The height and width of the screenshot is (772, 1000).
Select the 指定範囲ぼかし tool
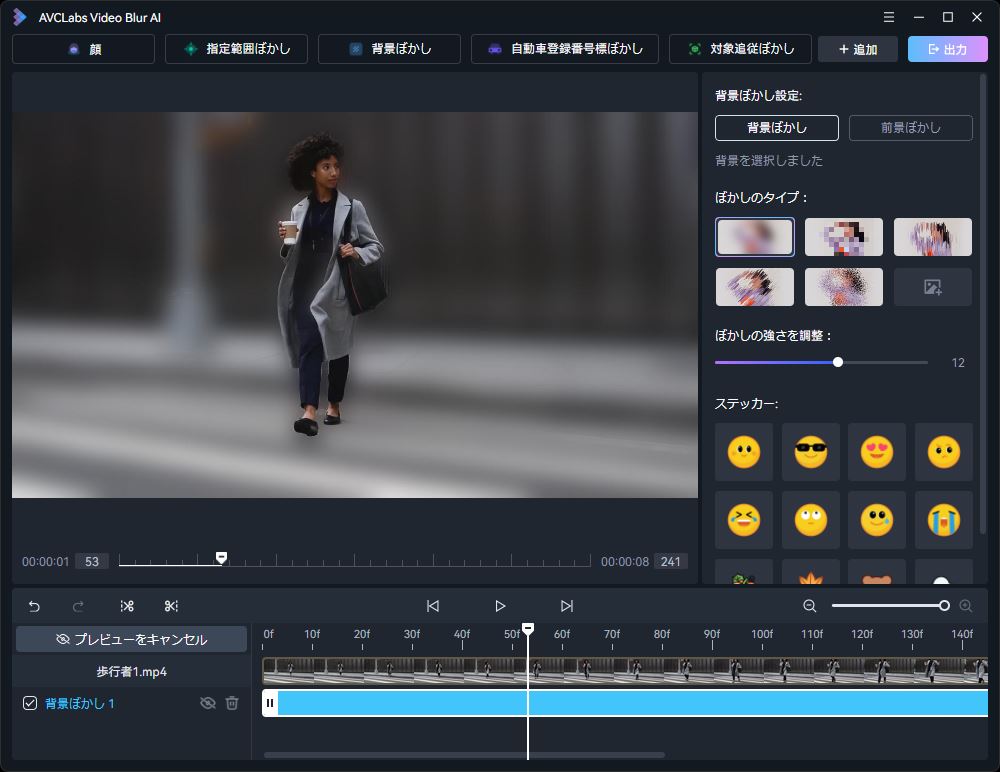click(236, 48)
